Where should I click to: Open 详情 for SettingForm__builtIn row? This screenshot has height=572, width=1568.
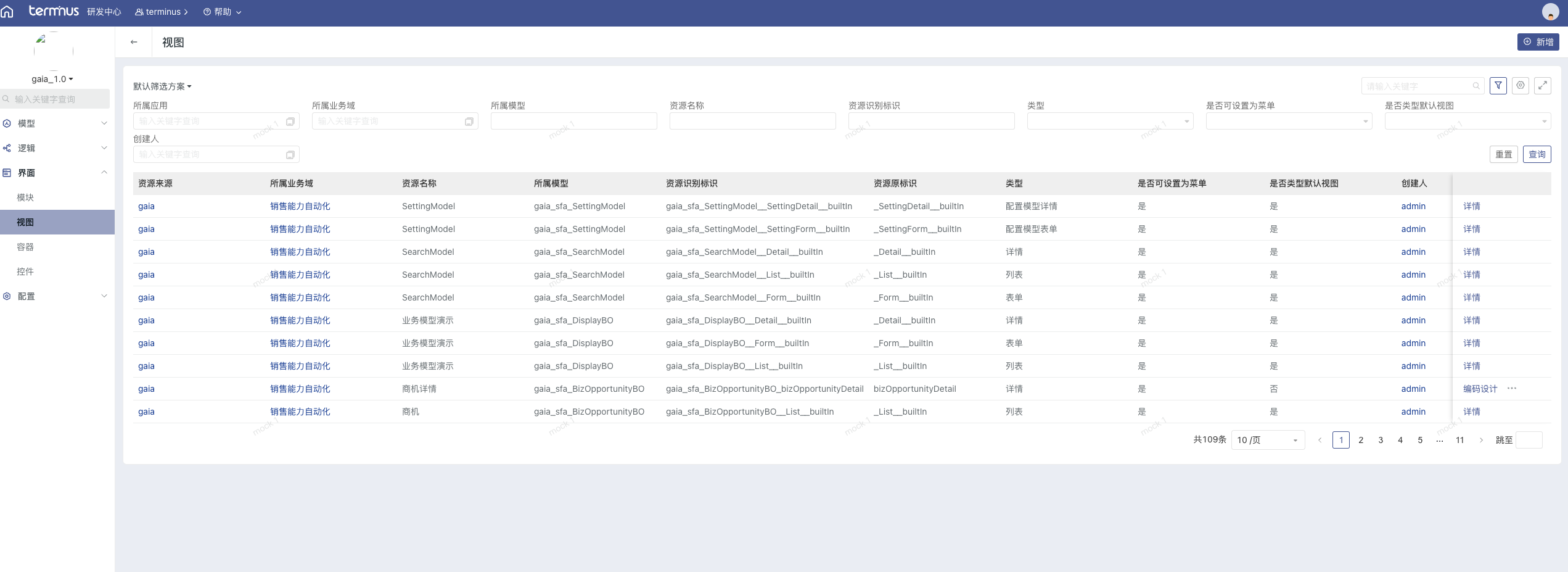coord(1471,229)
